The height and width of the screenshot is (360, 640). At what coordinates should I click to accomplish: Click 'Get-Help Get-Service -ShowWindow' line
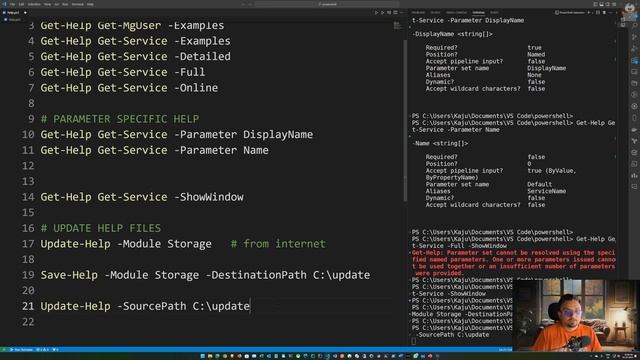click(142, 197)
